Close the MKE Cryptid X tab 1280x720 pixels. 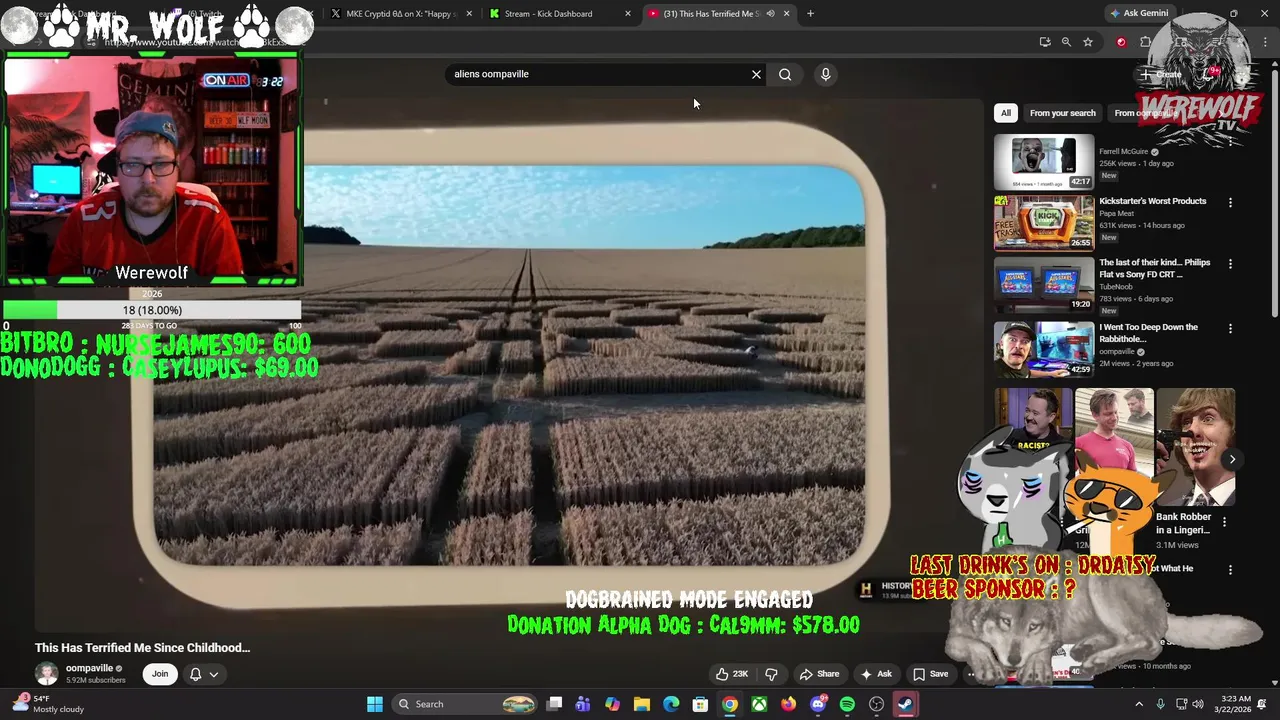pyautogui.click(x=469, y=14)
